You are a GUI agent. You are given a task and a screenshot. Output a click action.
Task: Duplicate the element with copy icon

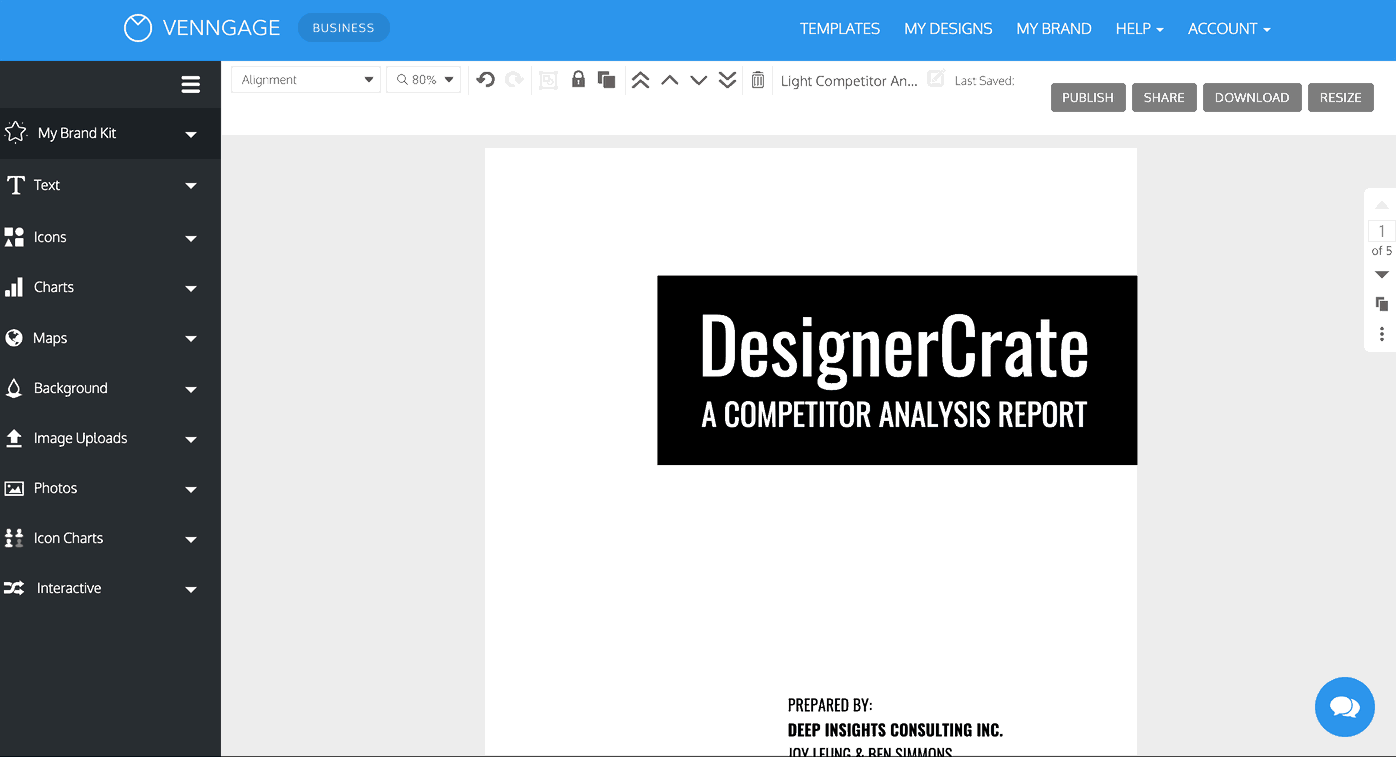click(606, 80)
